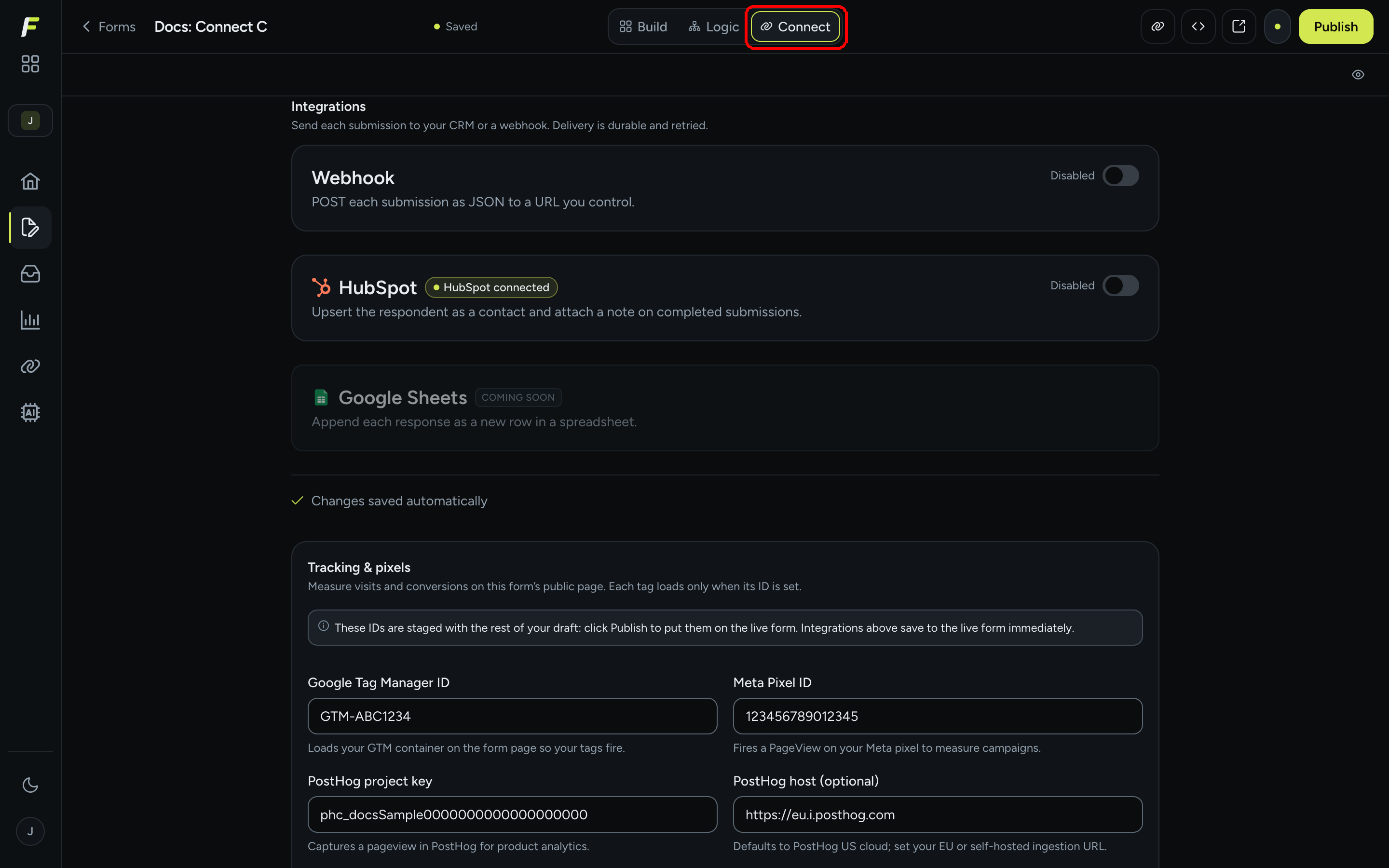Click Changes saved automatically text

(x=399, y=501)
